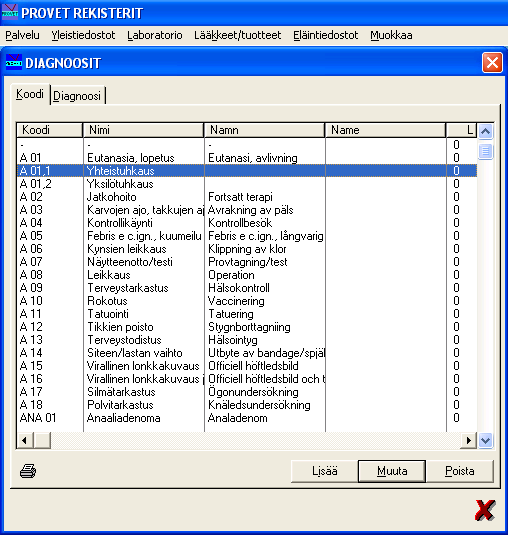Click Swedish name Operation
This screenshot has width=508, height=535.
[231, 275]
